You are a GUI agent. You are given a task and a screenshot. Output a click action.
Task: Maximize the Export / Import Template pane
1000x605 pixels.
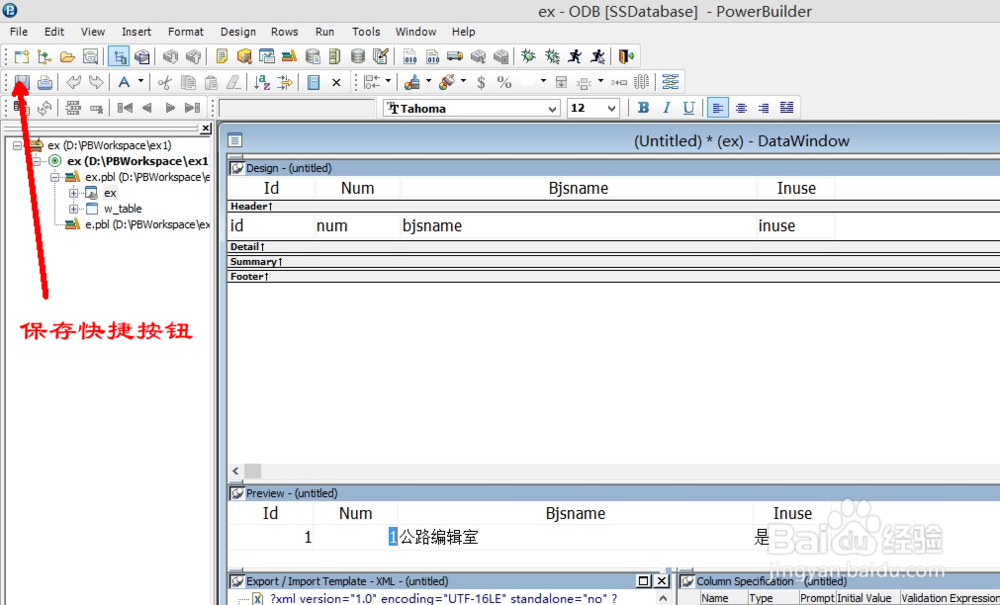coord(643,581)
